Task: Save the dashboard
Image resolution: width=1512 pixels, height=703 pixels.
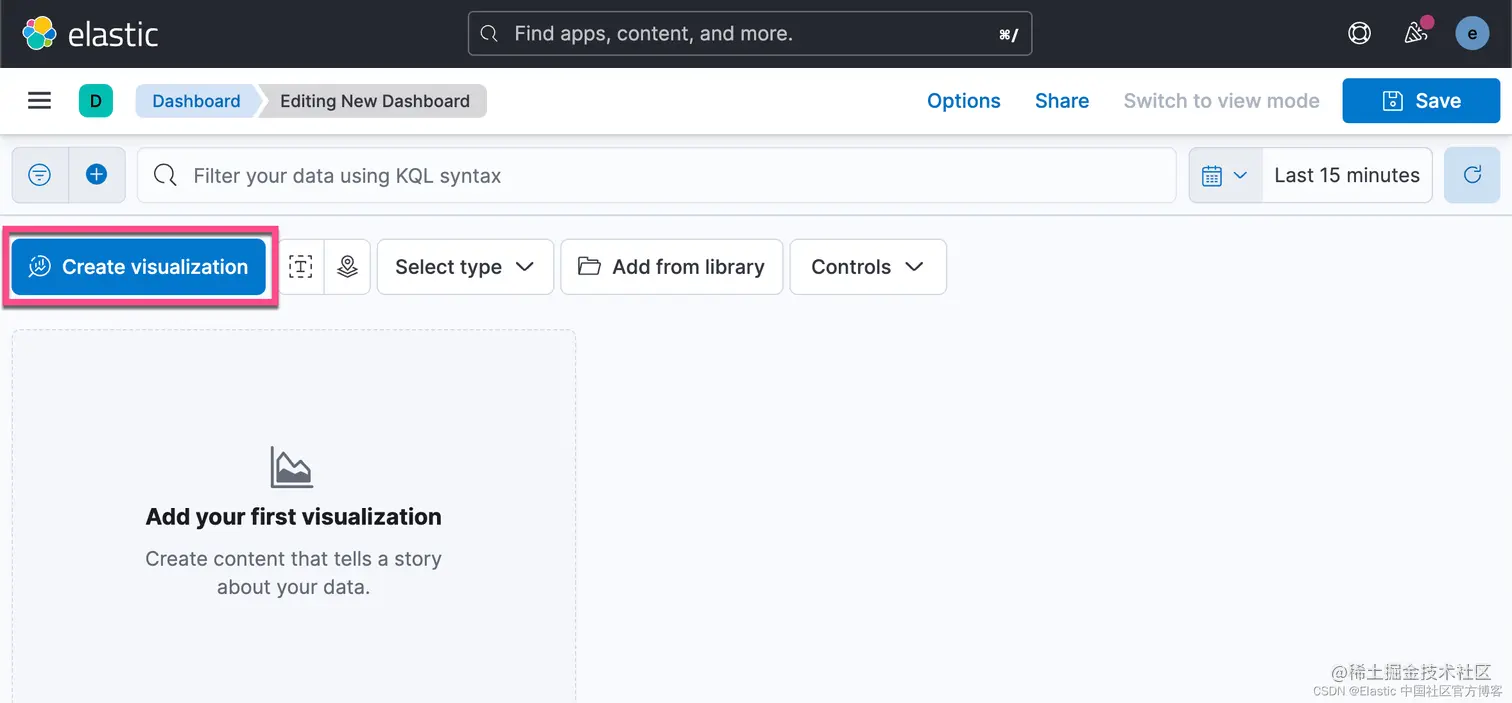Action: pos(1421,101)
